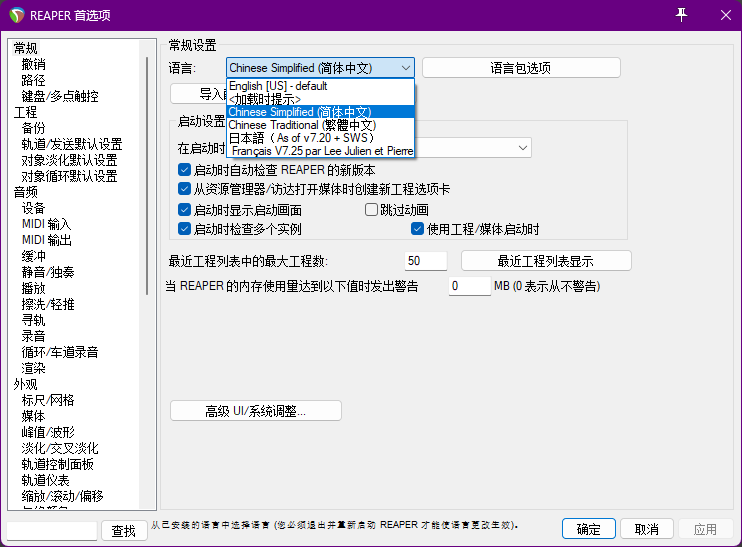Open 轨道控制面板 page
The width and height of the screenshot is (742, 547).
(58, 464)
